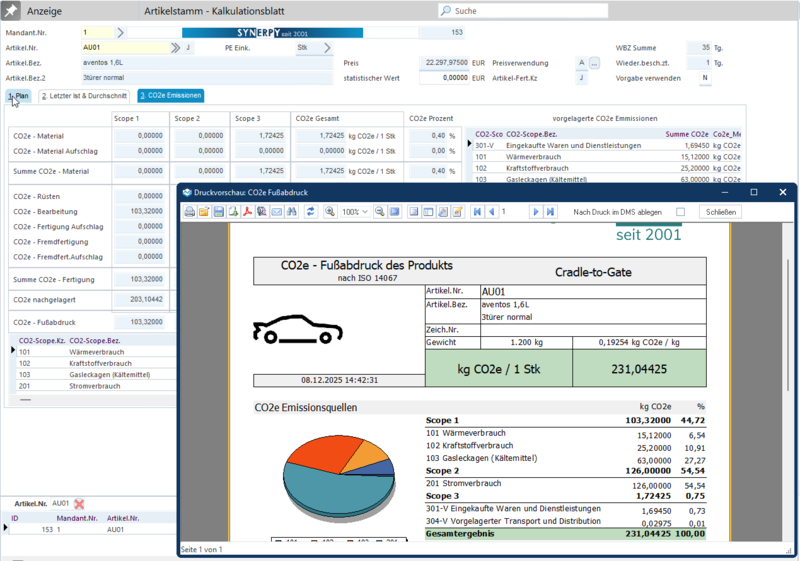Export preview with the PDF icon
The width and height of the screenshot is (800, 561).
pyautogui.click(x=247, y=212)
